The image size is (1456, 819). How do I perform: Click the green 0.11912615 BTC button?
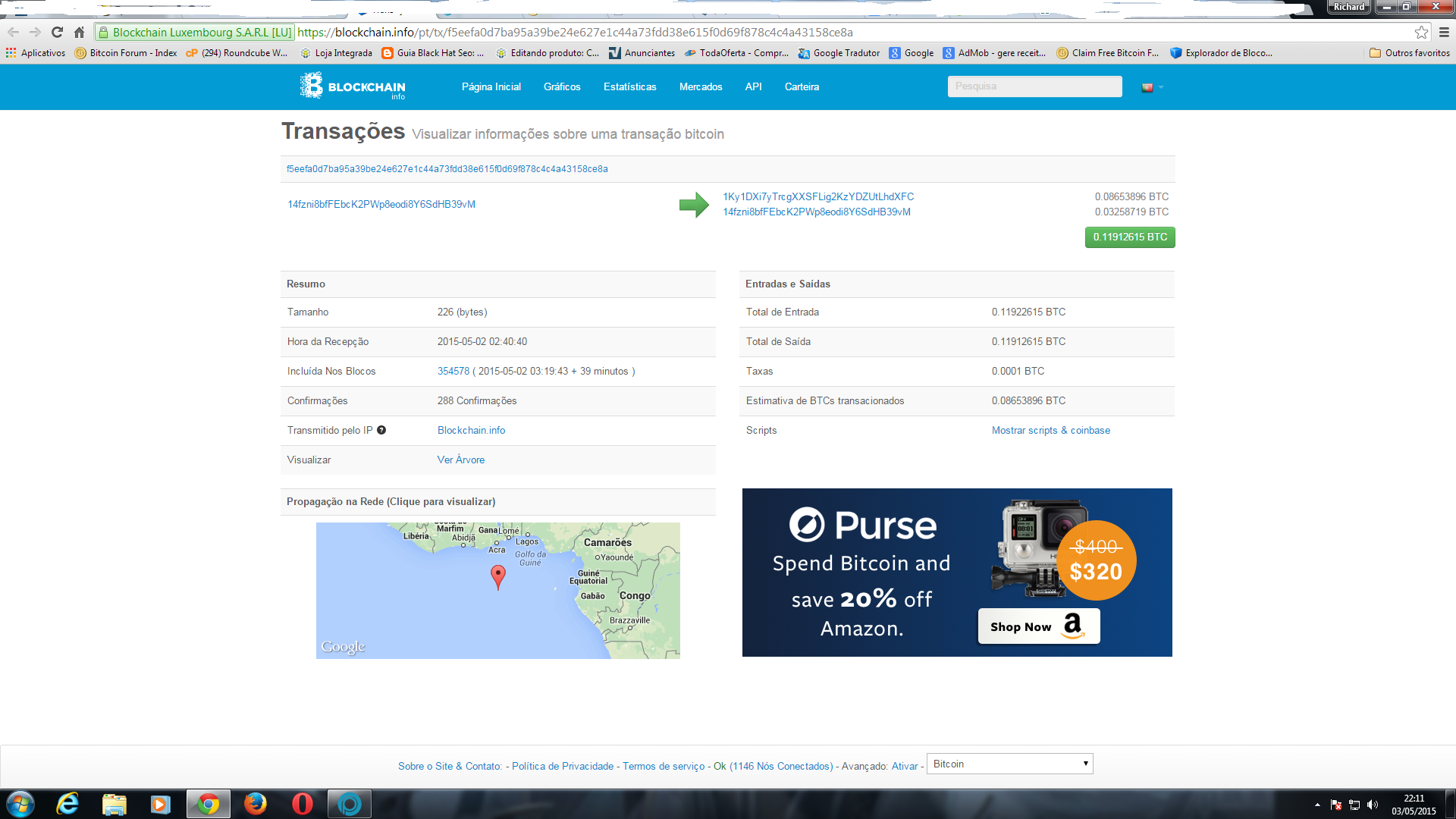pos(1129,237)
